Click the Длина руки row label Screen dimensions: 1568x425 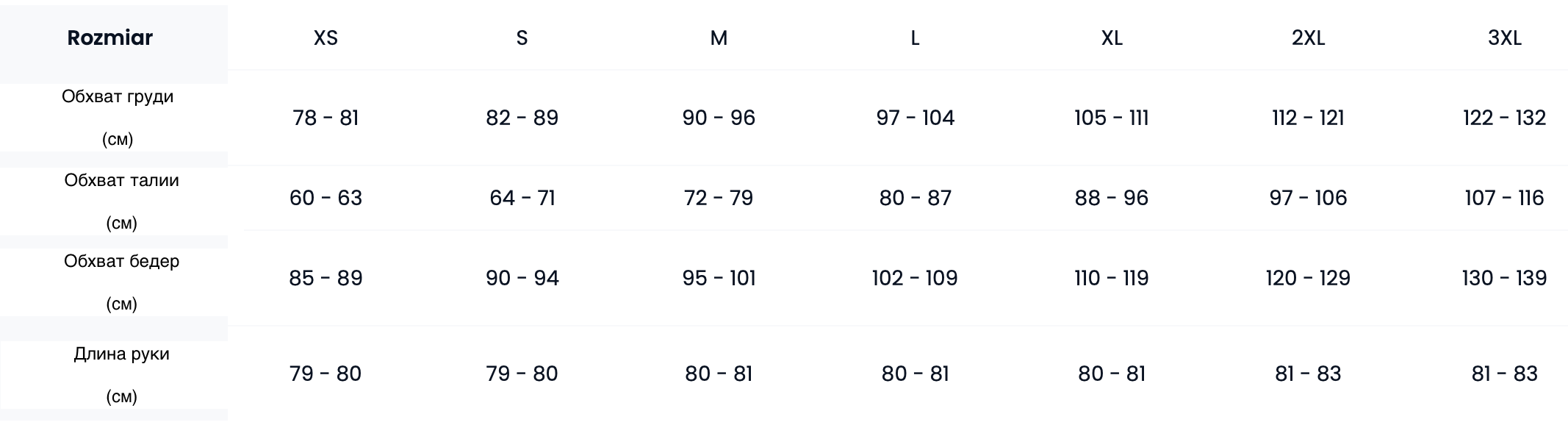coord(121,354)
